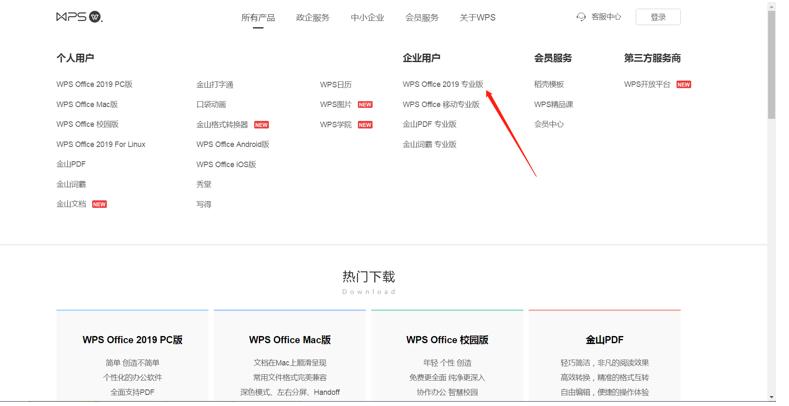
Task: Open the WPS Office 2019 PC版 menu link
Action: [94, 85]
